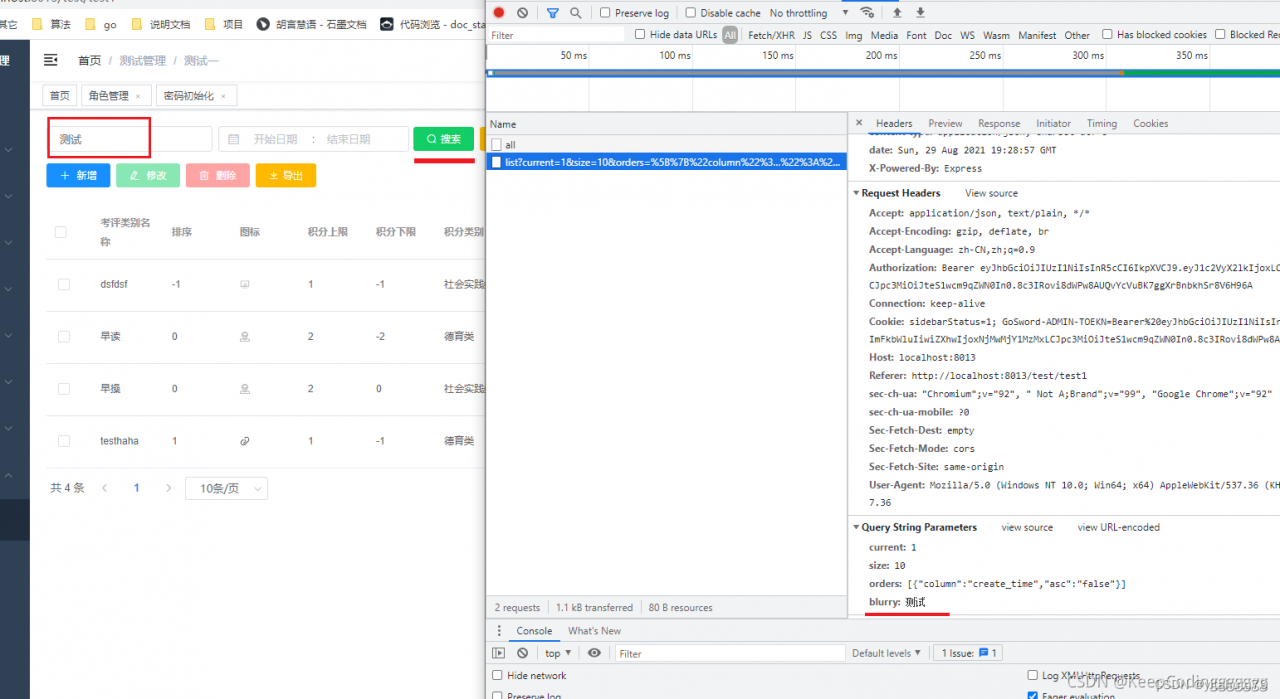1280x699 pixels.
Task: Tick the Hide data URLs checkbox
Action: coord(640,35)
